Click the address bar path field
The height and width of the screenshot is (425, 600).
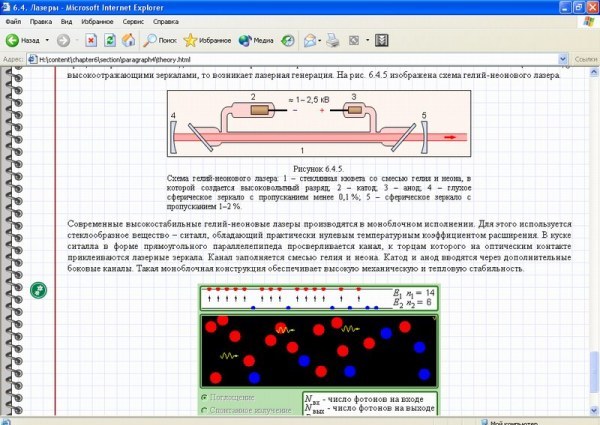pyautogui.click(x=293, y=59)
